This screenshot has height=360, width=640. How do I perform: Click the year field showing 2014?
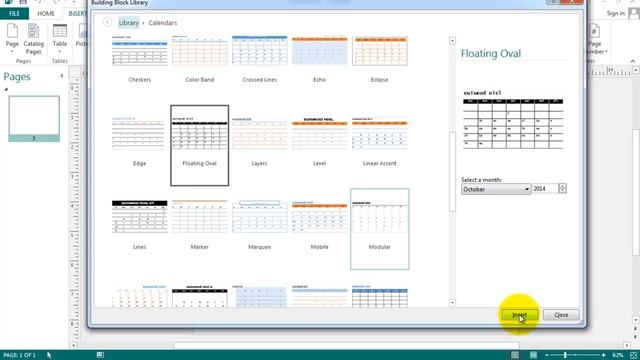pos(545,189)
